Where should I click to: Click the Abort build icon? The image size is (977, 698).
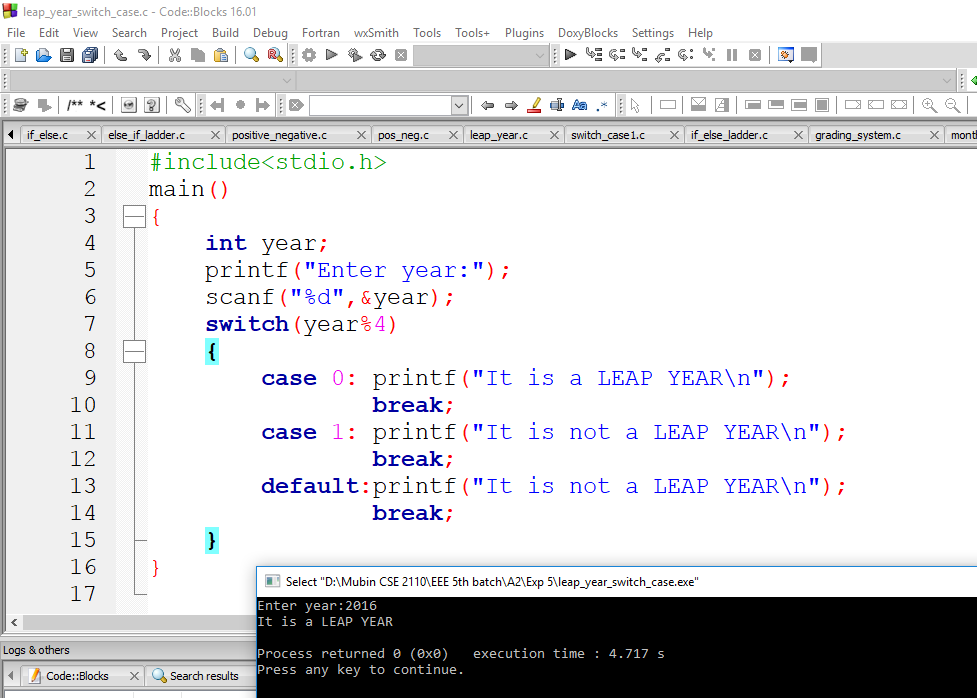pos(401,55)
